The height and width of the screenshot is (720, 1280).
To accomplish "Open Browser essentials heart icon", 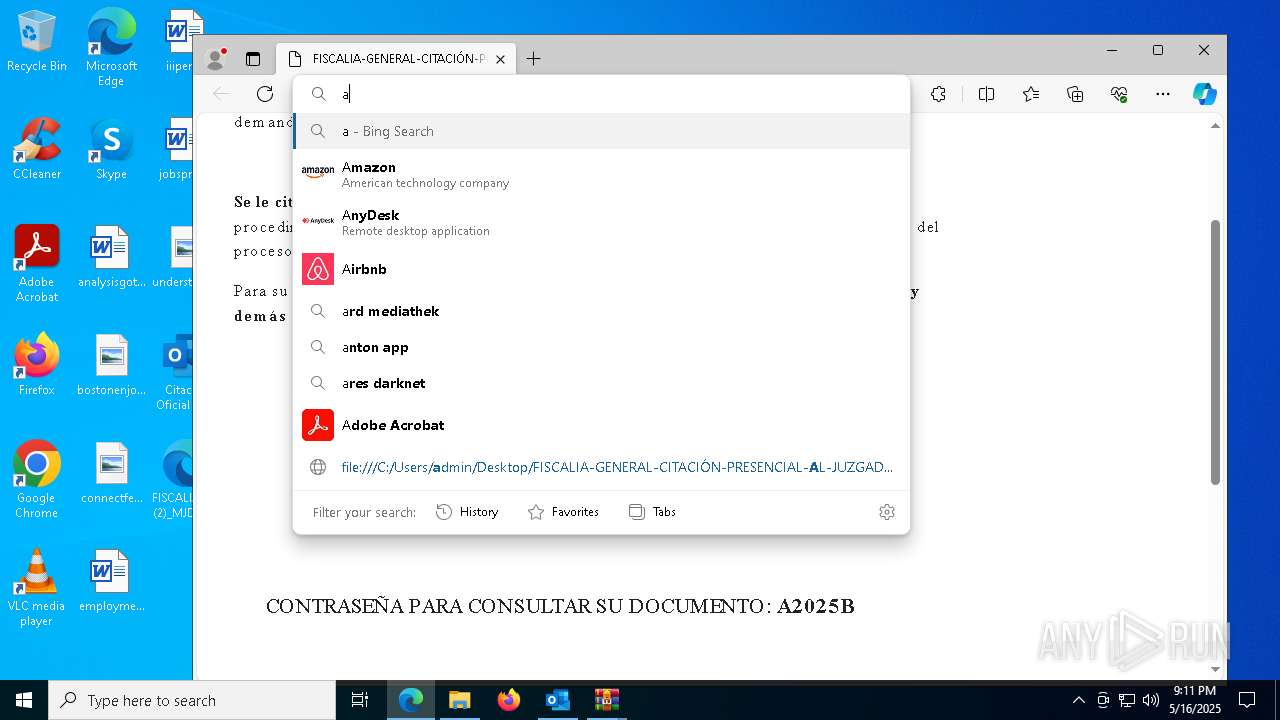I will (1119, 94).
